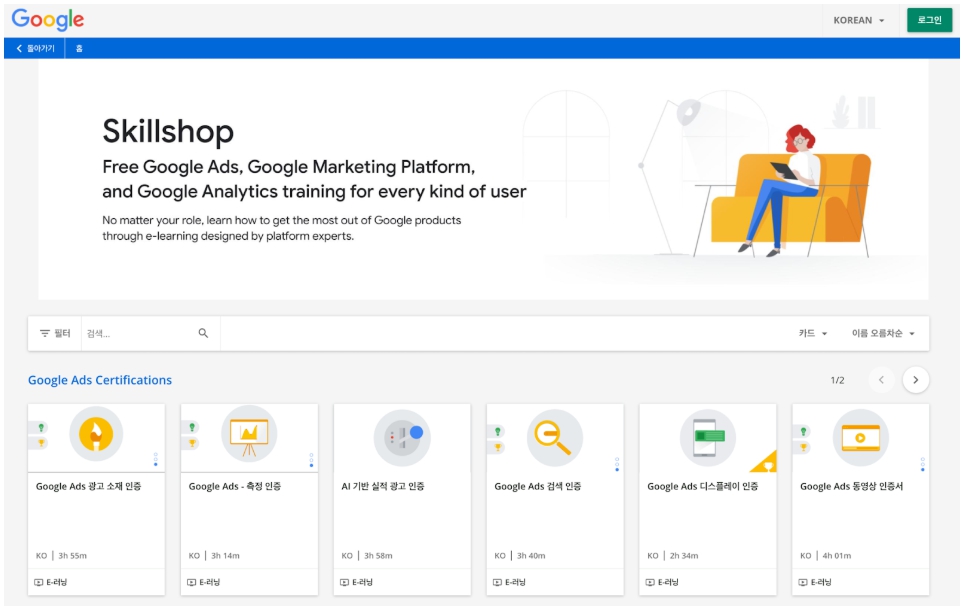Click the chart easel icon on 측정 card
968x613 pixels.
pos(249,434)
